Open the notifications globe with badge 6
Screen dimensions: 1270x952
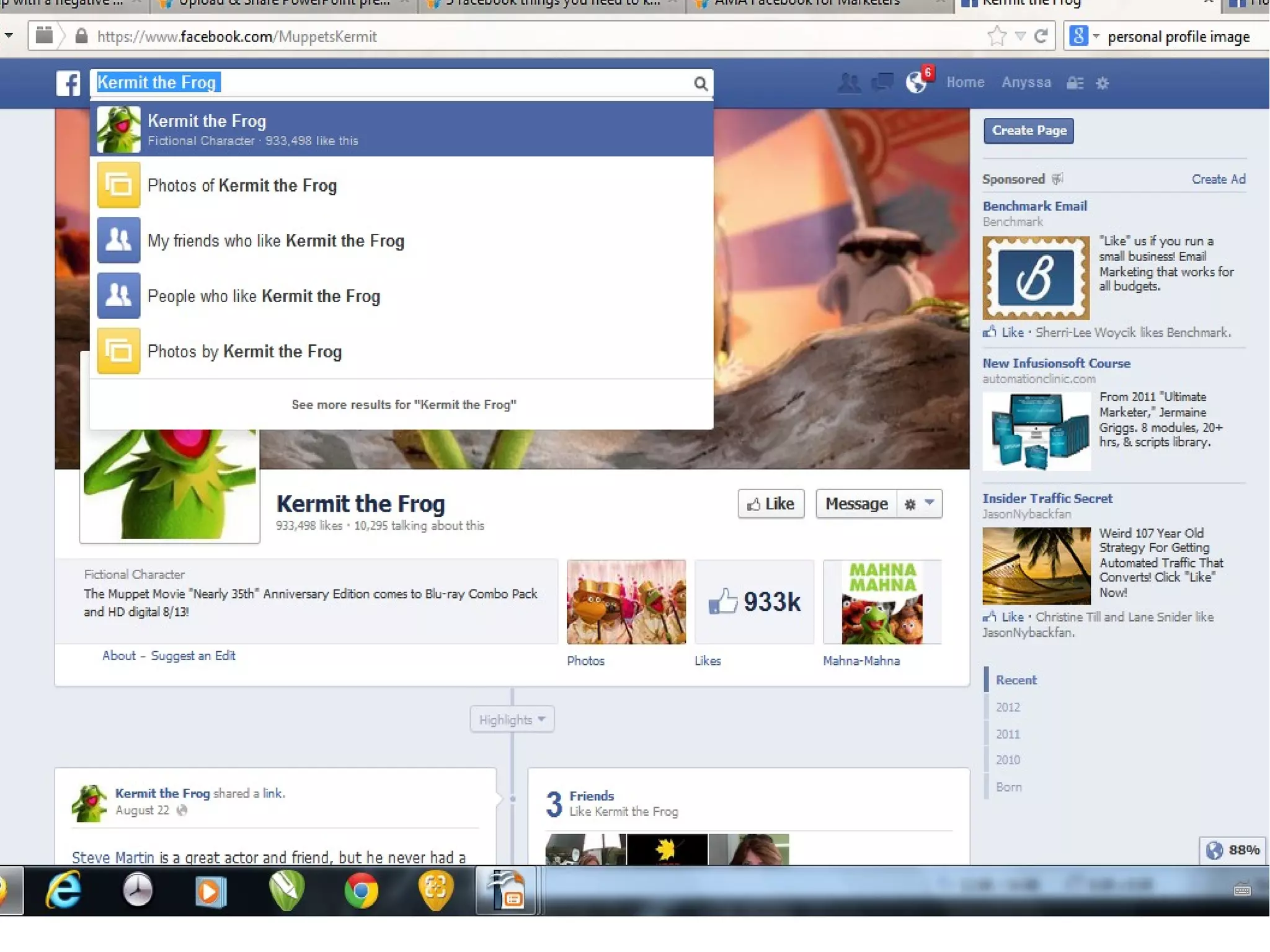click(917, 82)
